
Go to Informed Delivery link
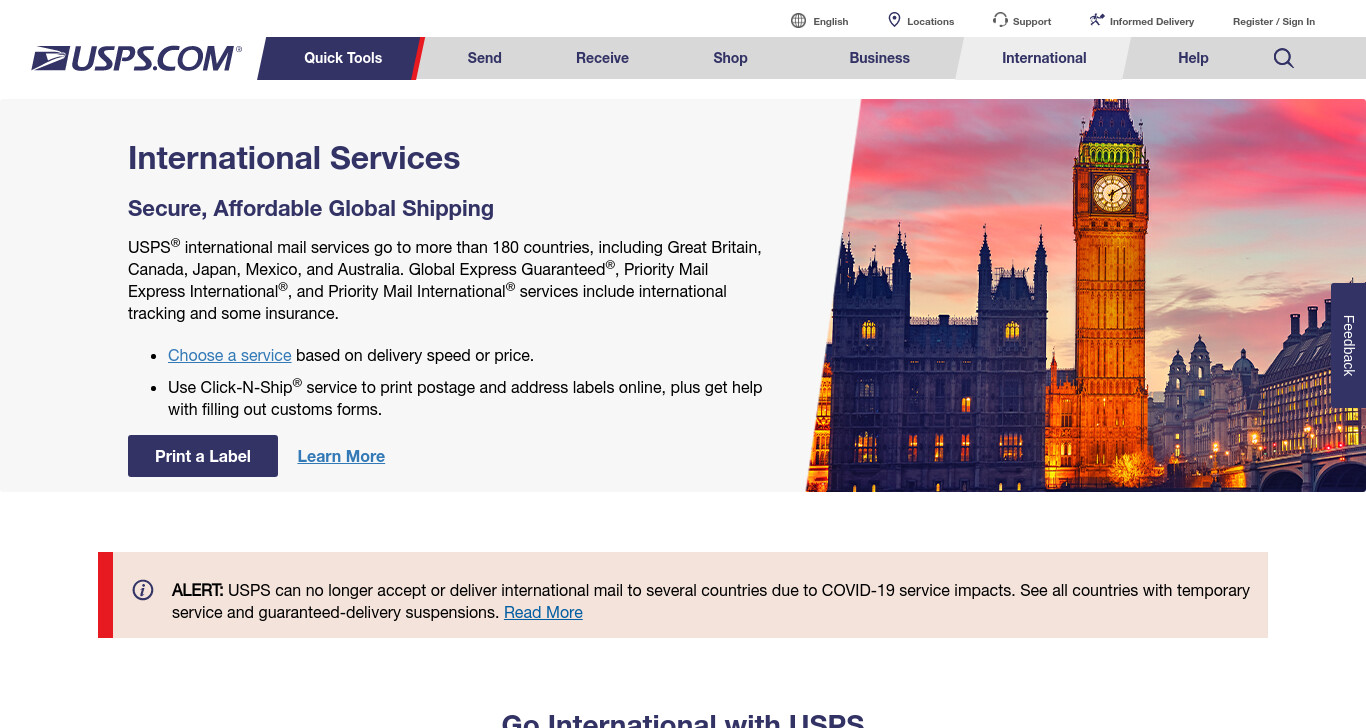(x=1152, y=21)
